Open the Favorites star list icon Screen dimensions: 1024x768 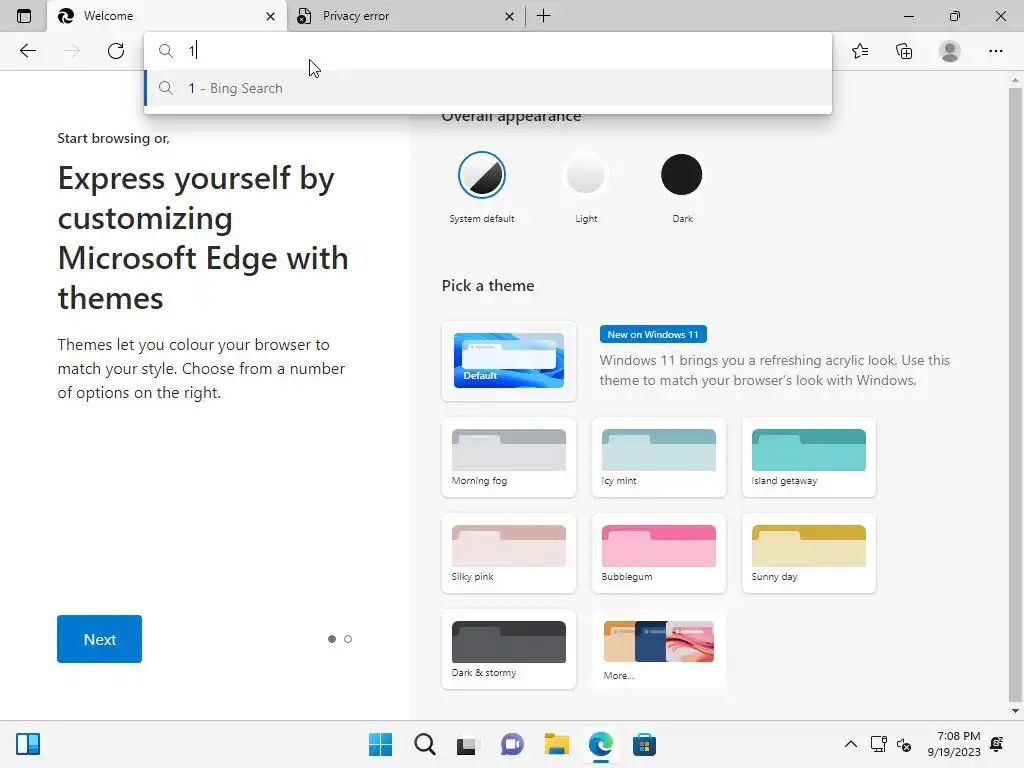point(860,51)
